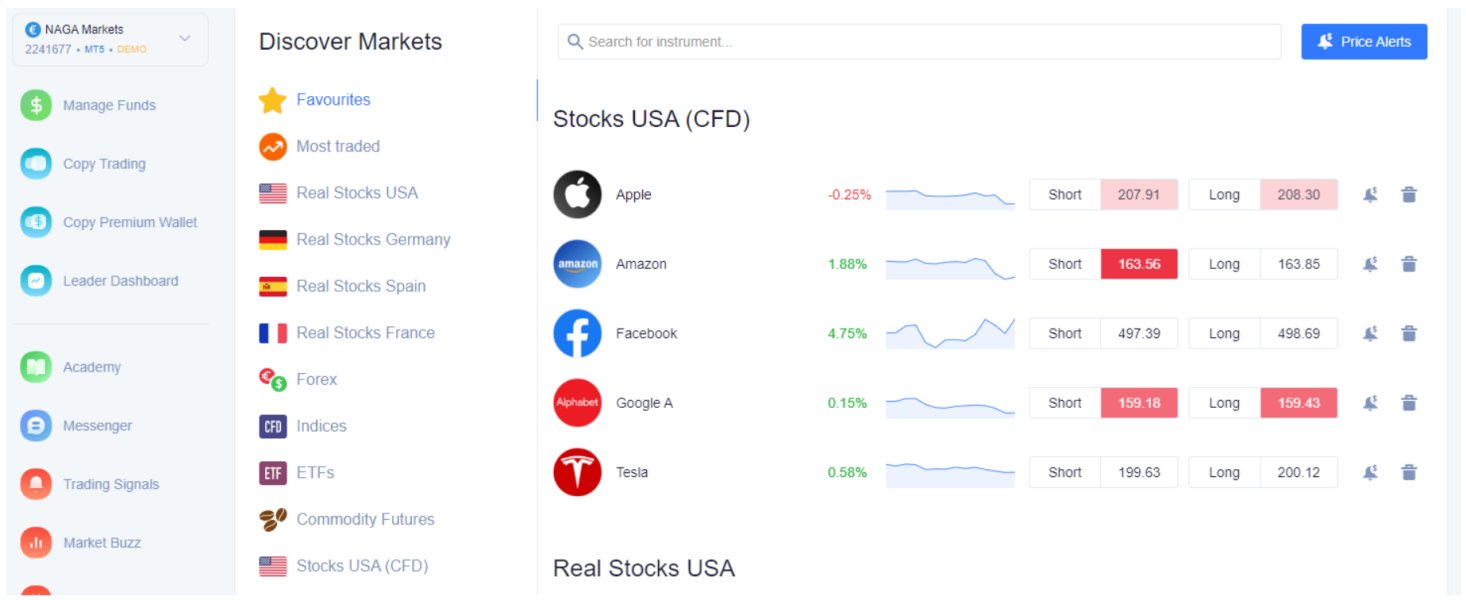Viewport: 1466px width, 600px height.
Task: Remove Facebook using its trash icon
Action: click(x=1409, y=333)
